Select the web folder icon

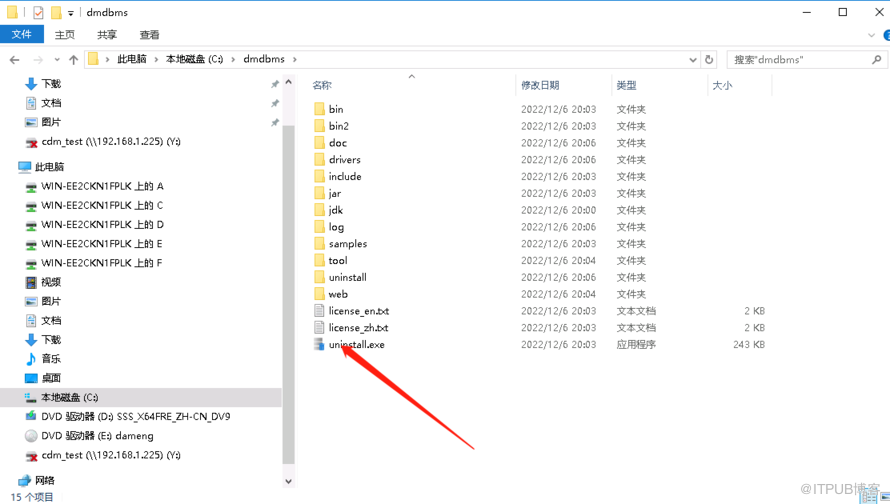320,294
